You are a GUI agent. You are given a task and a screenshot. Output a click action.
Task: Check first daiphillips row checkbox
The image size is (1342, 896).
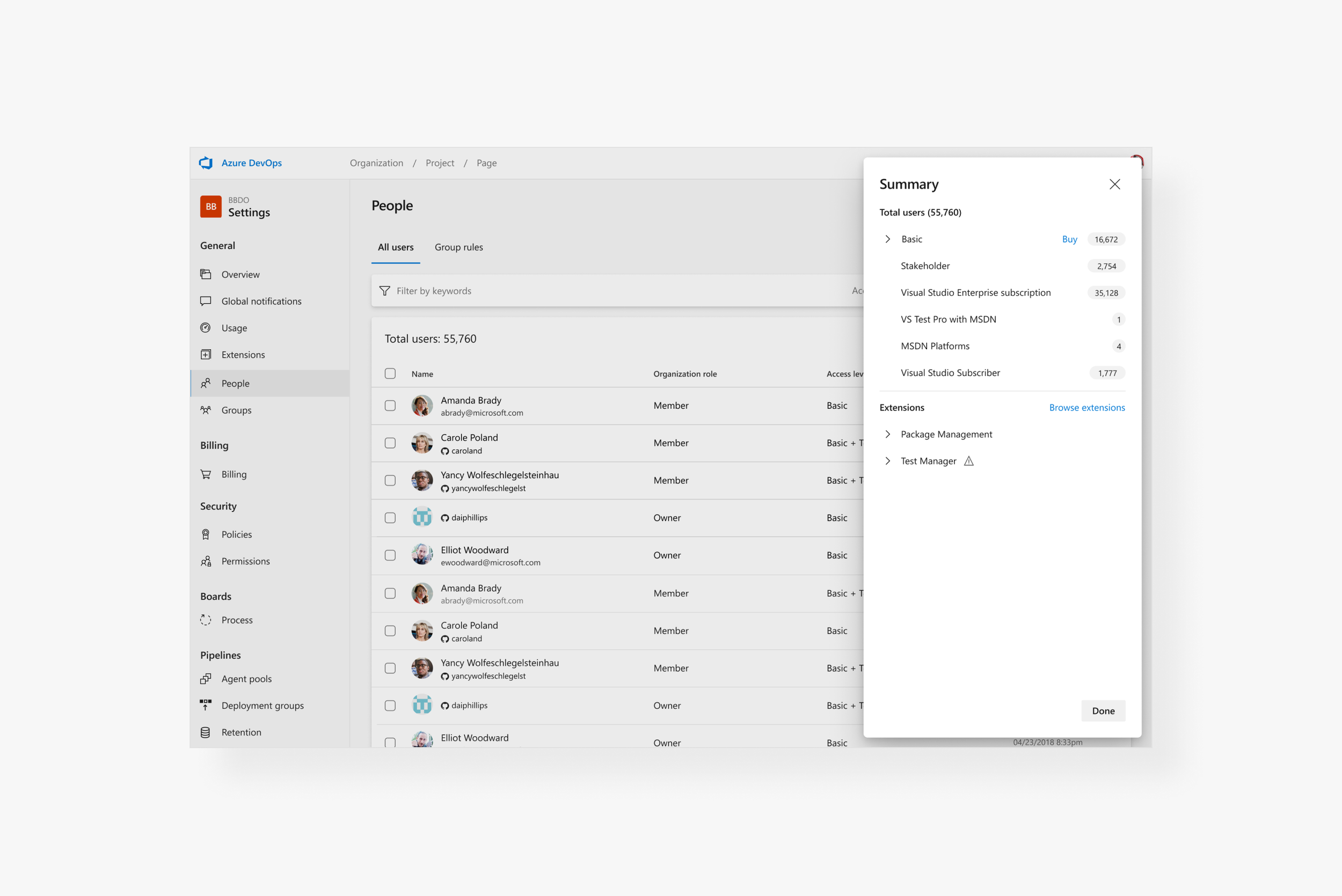(x=390, y=518)
